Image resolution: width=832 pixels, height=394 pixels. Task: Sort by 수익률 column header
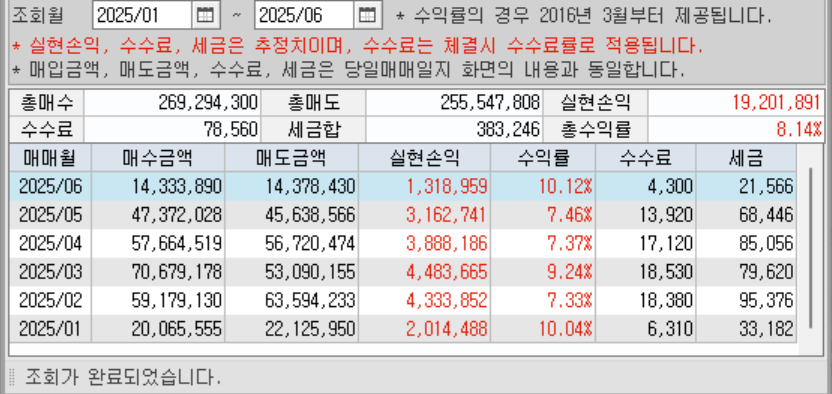(543, 157)
